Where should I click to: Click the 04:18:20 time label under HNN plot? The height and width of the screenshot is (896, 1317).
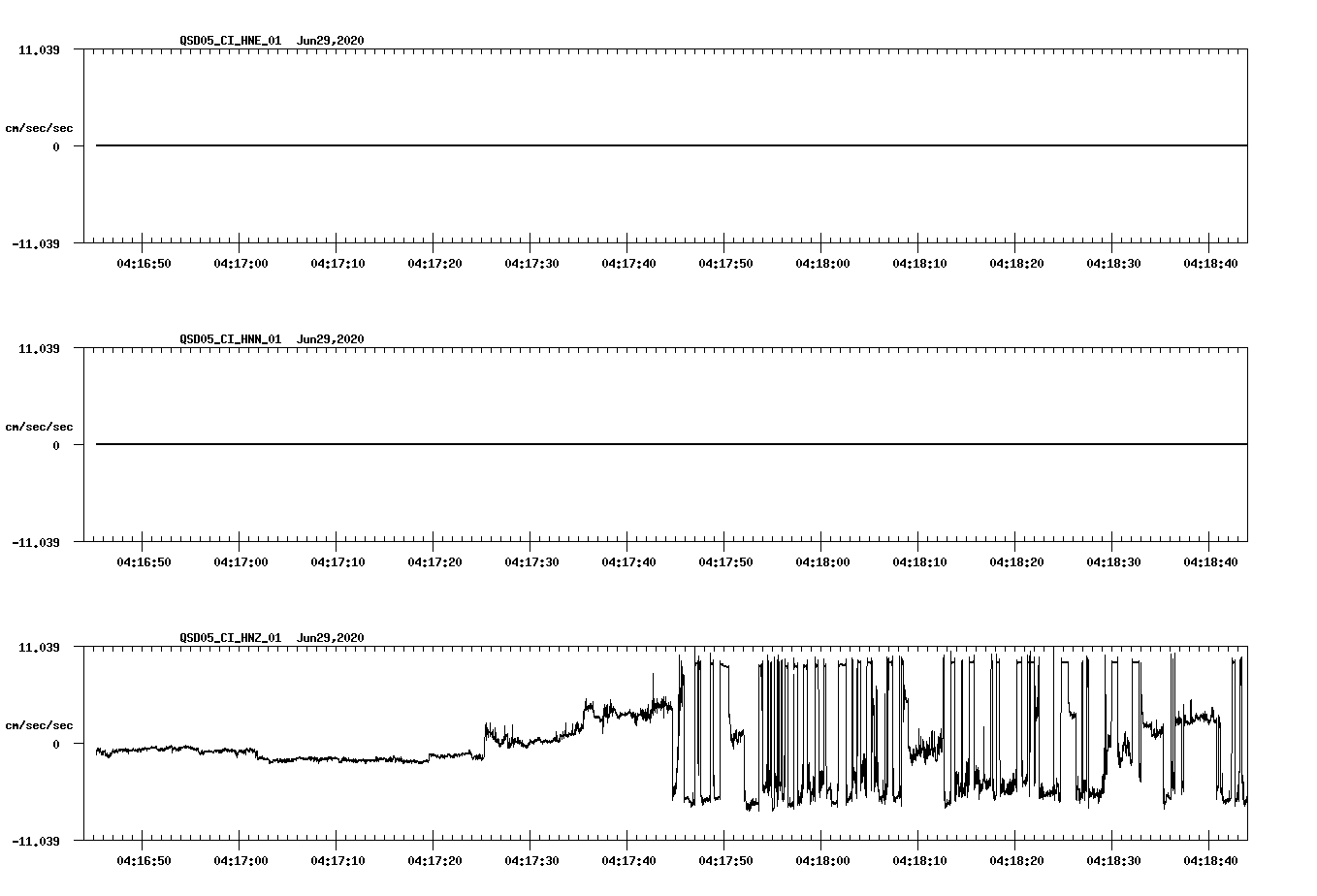click(1016, 562)
